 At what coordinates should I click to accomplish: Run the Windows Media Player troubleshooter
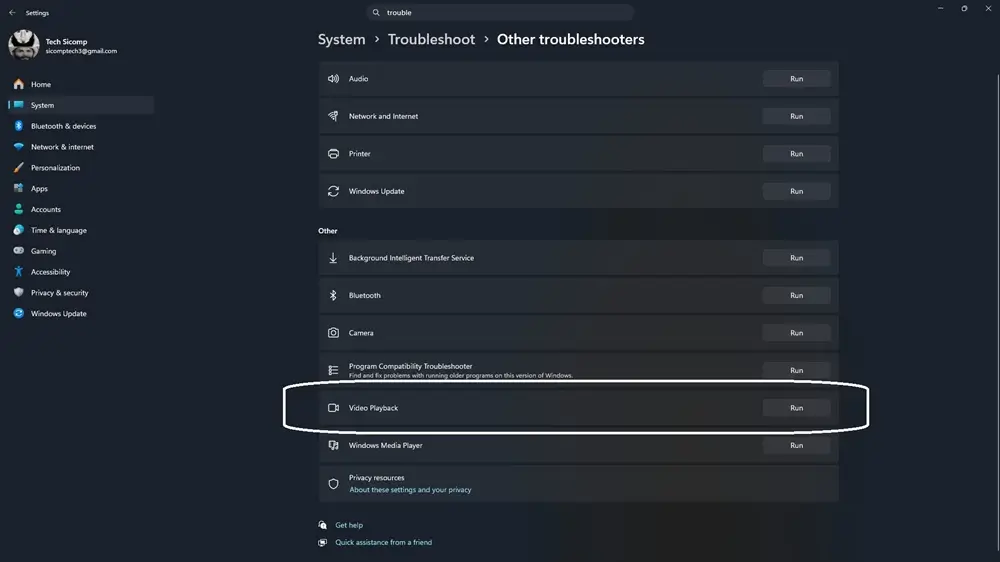tap(797, 445)
